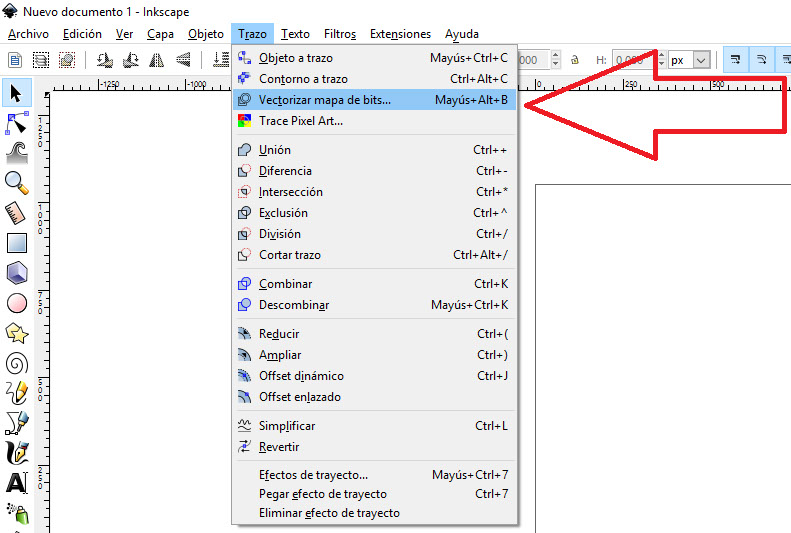Select the 3D Box tool
The width and height of the screenshot is (791, 533).
[17, 273]
